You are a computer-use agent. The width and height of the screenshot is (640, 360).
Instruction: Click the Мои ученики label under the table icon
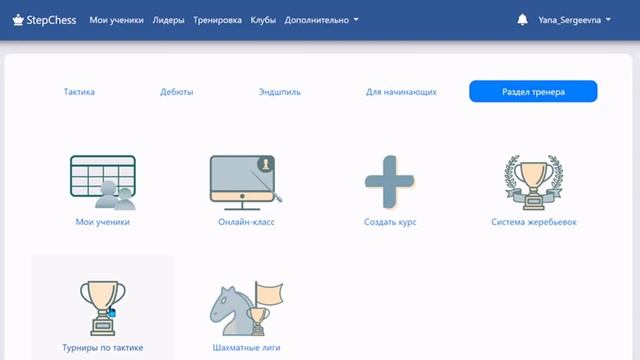(x=102, y=222)
